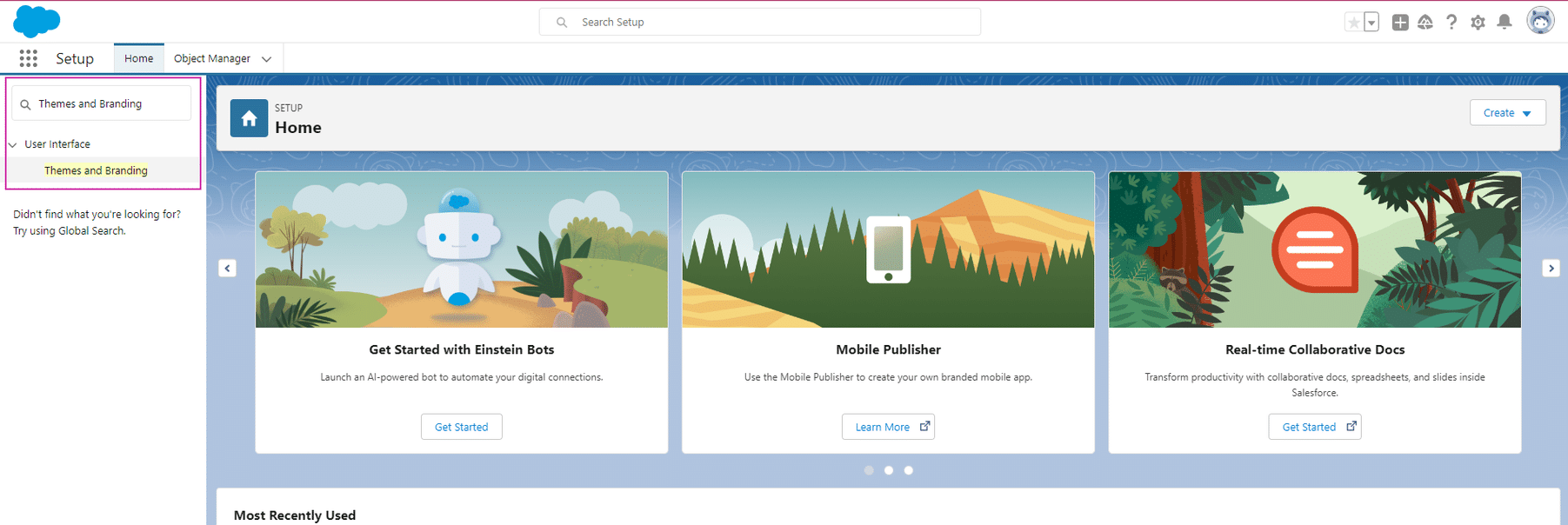Go to the second carousel dot
The width and height of the screenshot is (1568, 525).
pos(889,470)
